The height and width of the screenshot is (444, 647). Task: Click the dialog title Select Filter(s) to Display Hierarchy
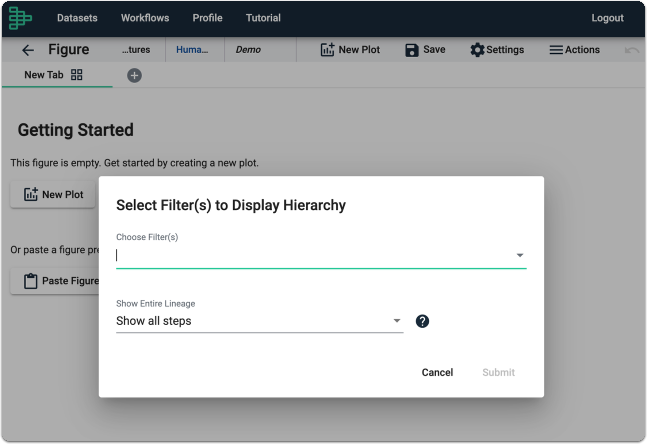pyautogui.click(x=231, y=205)
